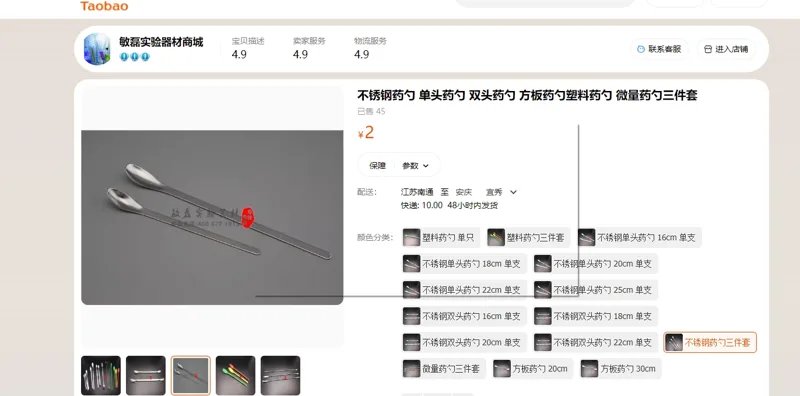This screenshot has width=800, height=396.
Task: Select option 不锈钢单头药勺 18cm 单支
Action: pyautogui.click(x=464, y=264)
